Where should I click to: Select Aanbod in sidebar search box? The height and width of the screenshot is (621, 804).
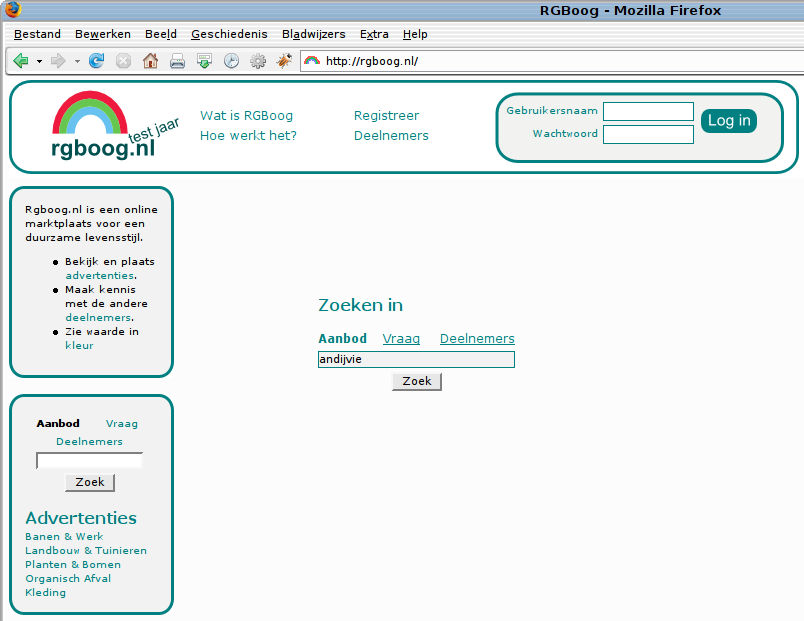coord(58,424)
